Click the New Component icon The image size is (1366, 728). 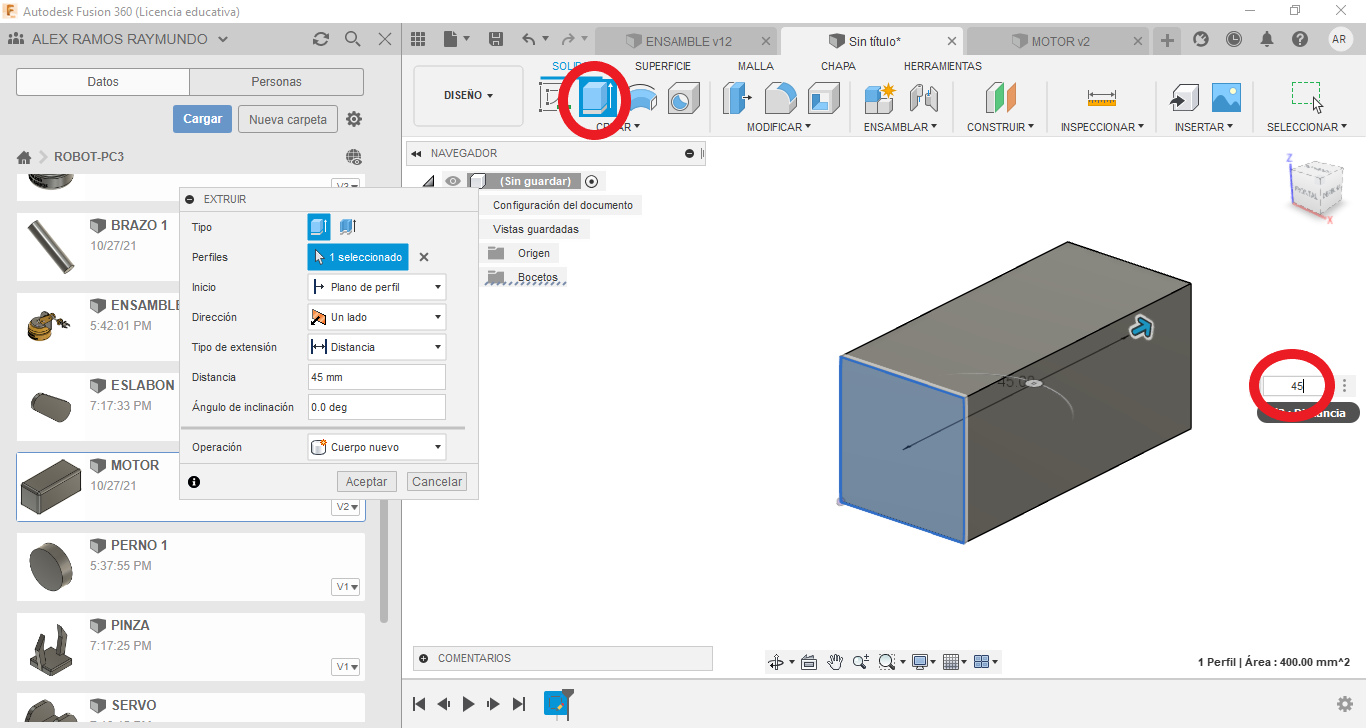tap(880, 98)
